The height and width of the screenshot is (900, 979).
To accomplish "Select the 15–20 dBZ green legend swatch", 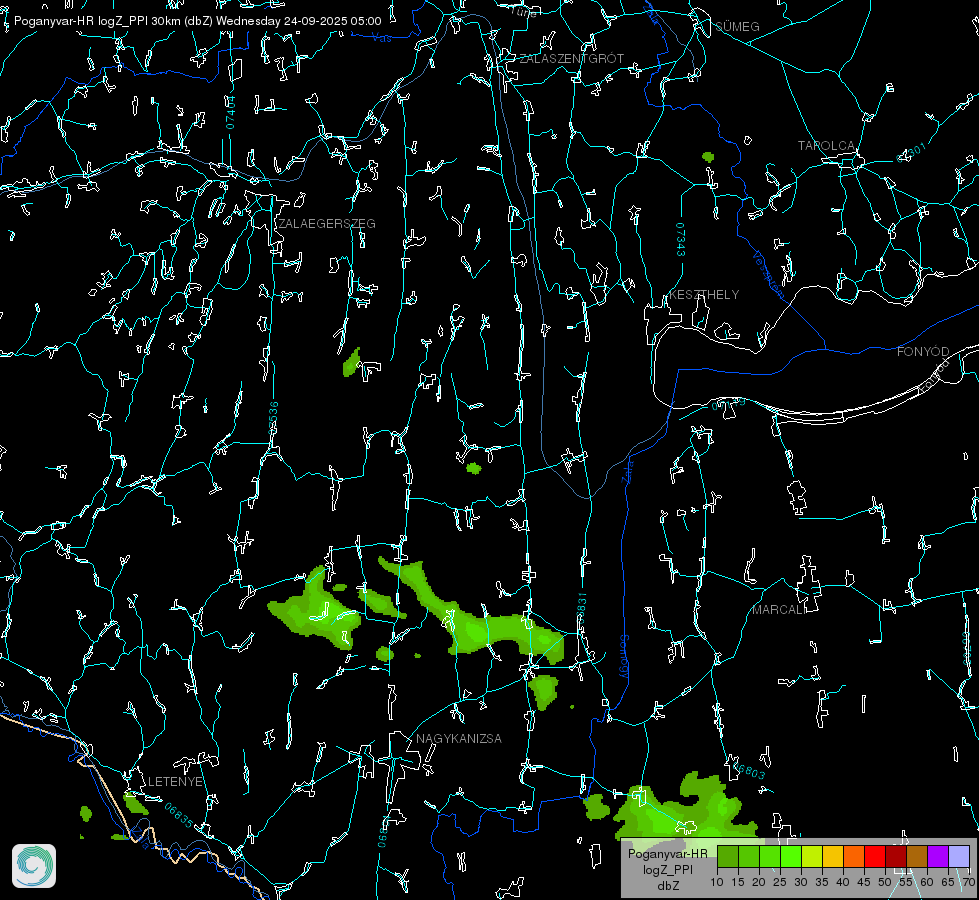I will click(x=749, y=856).
